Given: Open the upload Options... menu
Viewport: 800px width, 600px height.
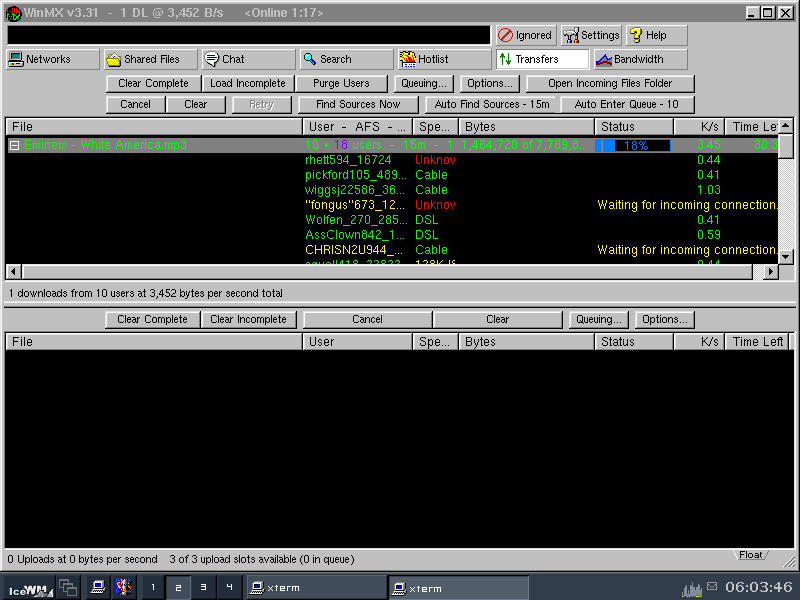Looking at the screenshot, I should (x=664, y=319).
